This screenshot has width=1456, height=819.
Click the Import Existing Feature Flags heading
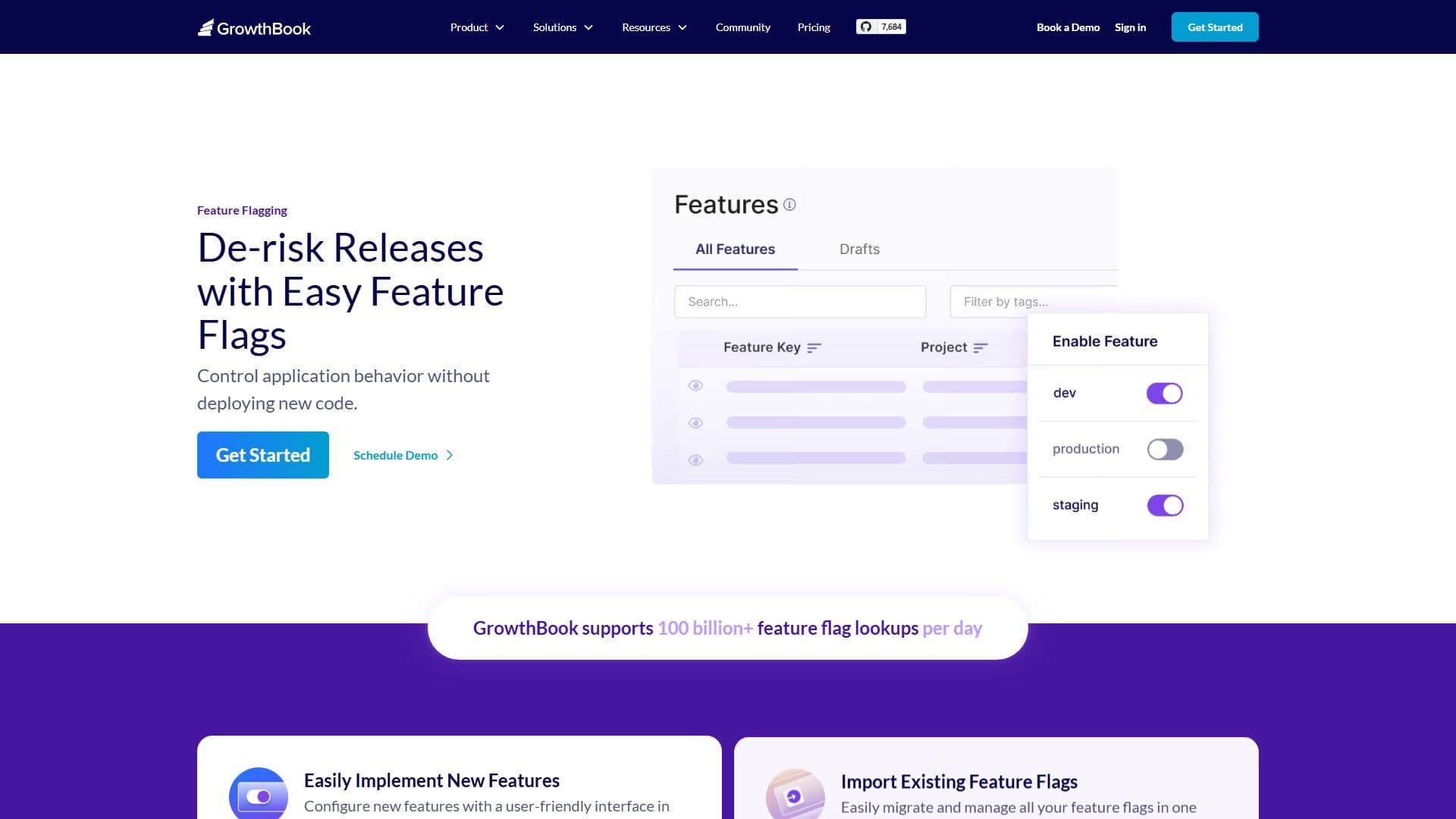(x=959, y=782)
